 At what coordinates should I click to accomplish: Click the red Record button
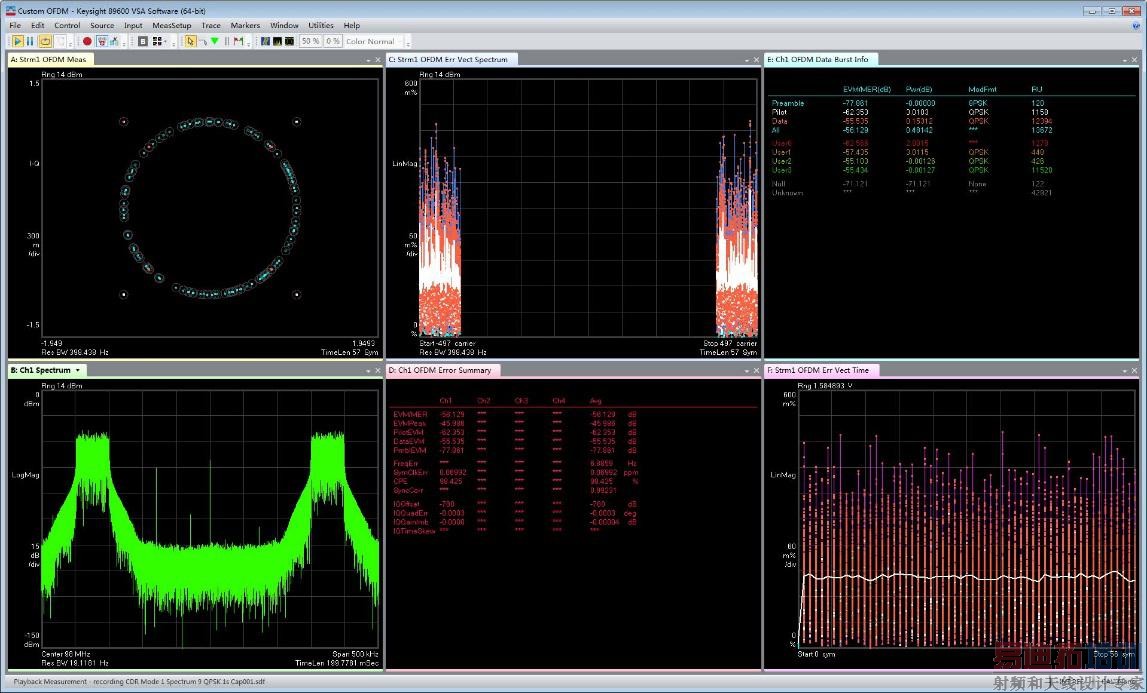(x=87, y=41)
